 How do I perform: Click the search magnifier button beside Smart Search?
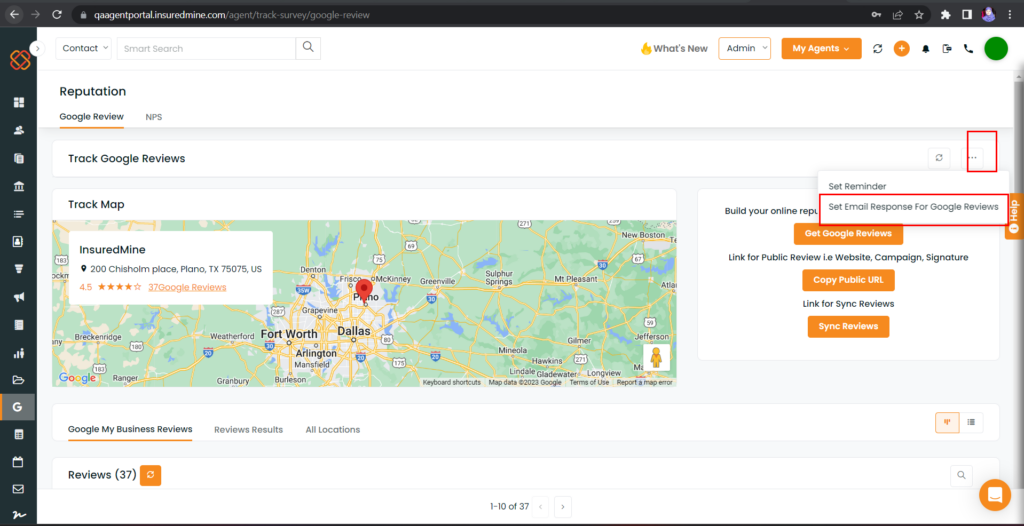[x=308, y=48]
